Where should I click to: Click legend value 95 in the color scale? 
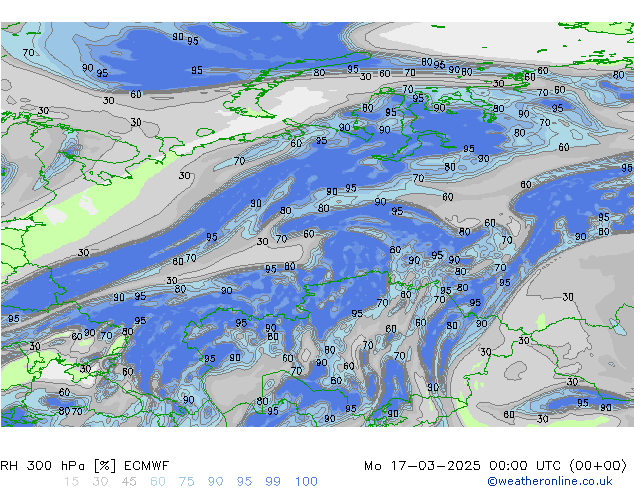(x=244, y=482)
